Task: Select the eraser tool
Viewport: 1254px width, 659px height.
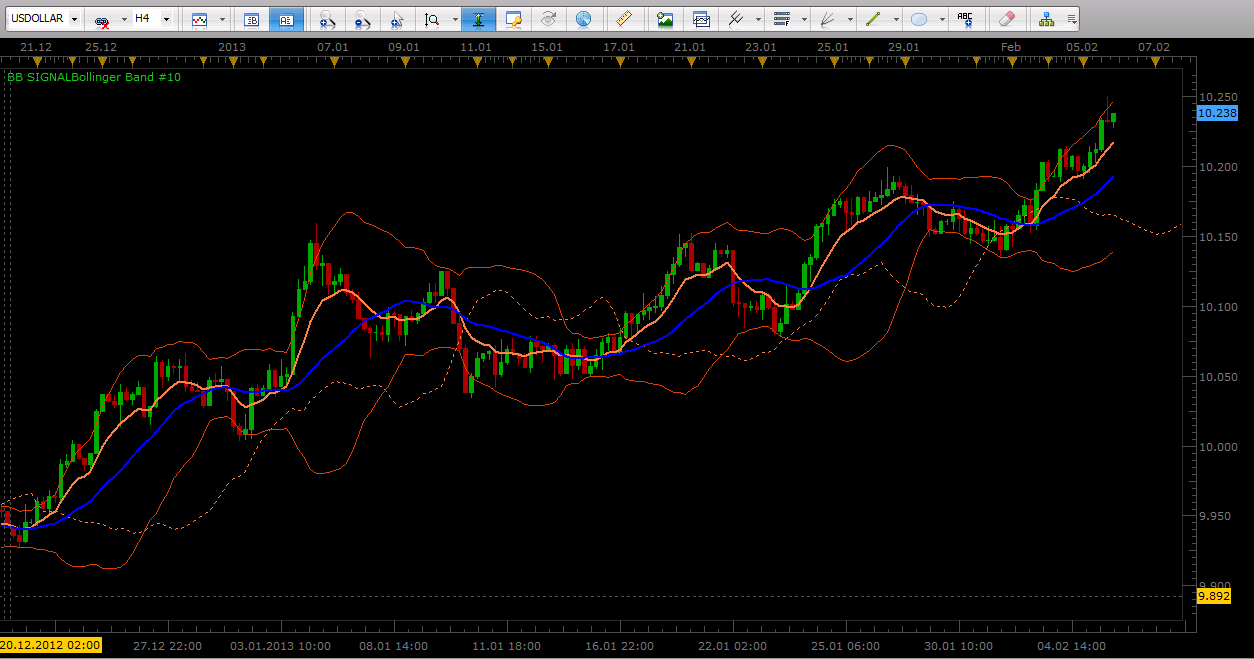Action: tap(1006, 18)
